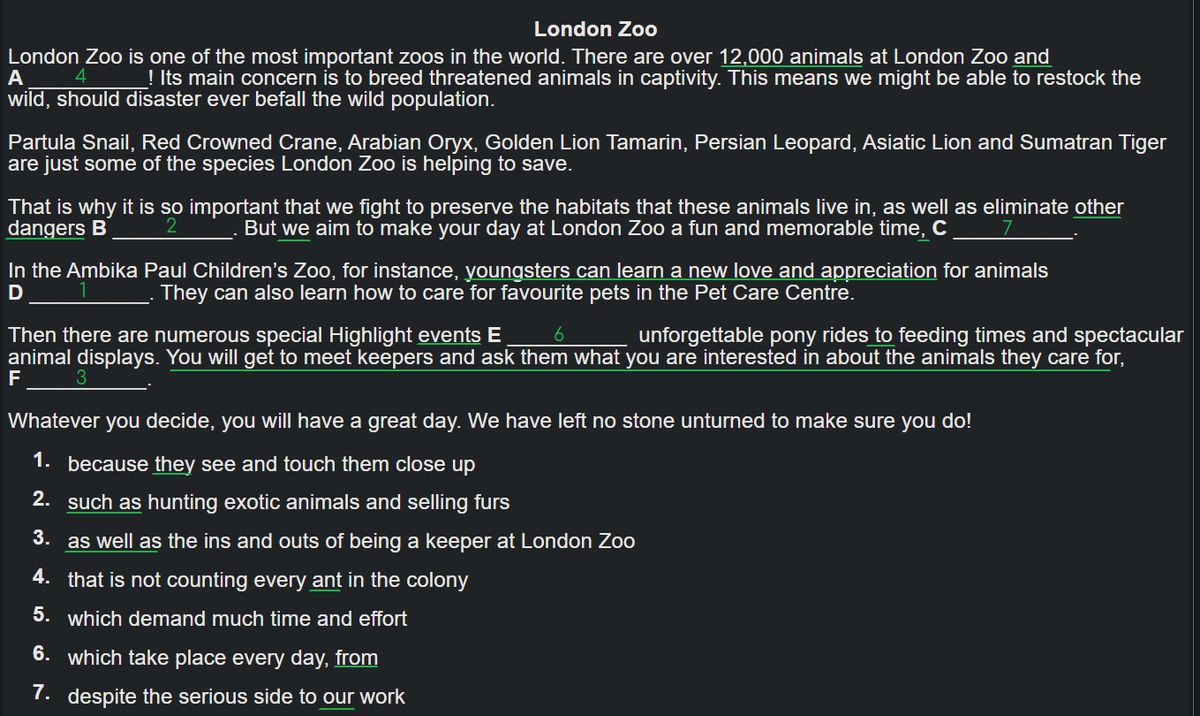The height and width of the screenshot is (716, 1200).
Task: Click the underlined 'other' at line end
Action: pos(1098,207)
